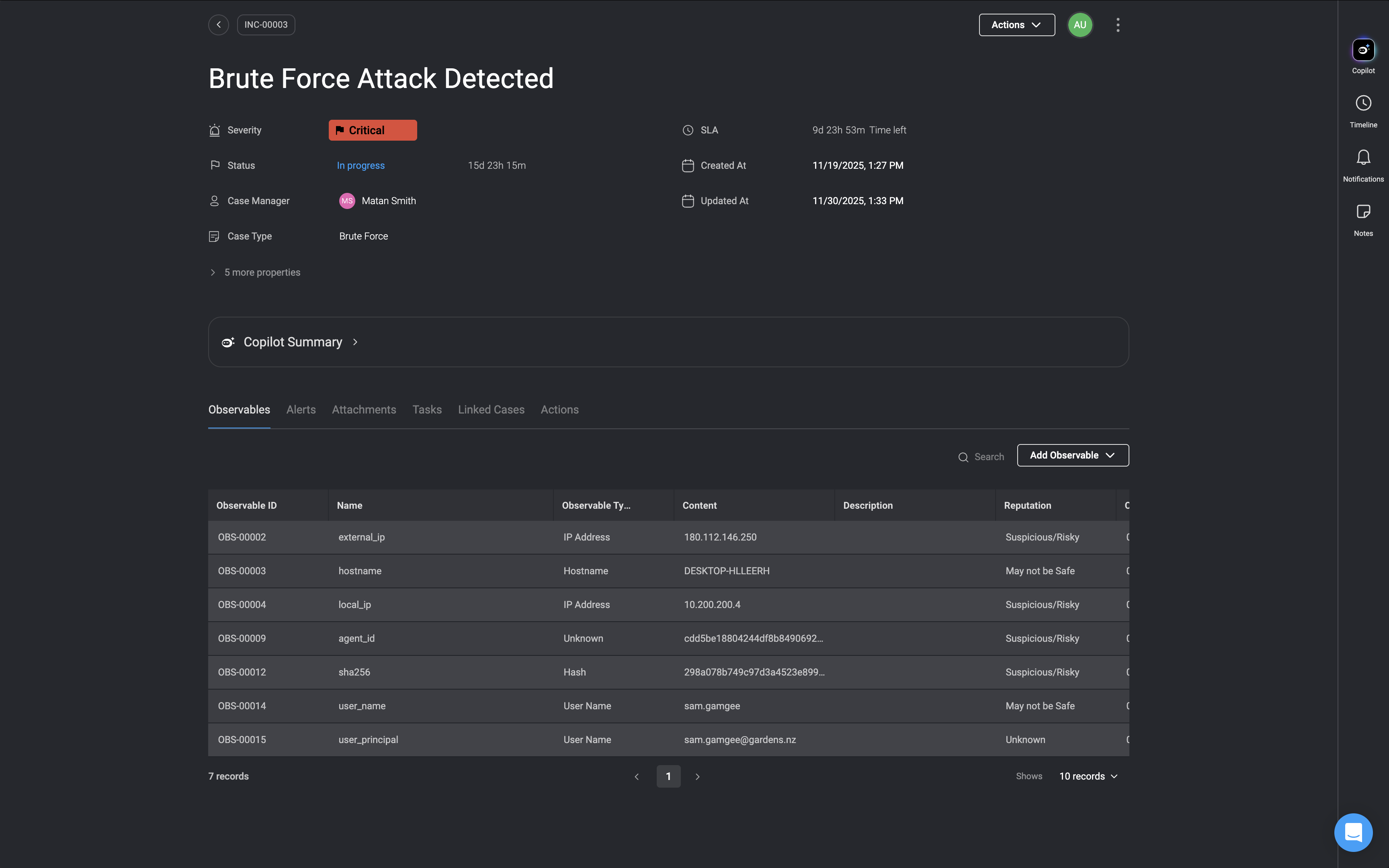Open the Timeline clock icon
The height and width of the screenshot is (868, 1389).
click(1363, 103)
